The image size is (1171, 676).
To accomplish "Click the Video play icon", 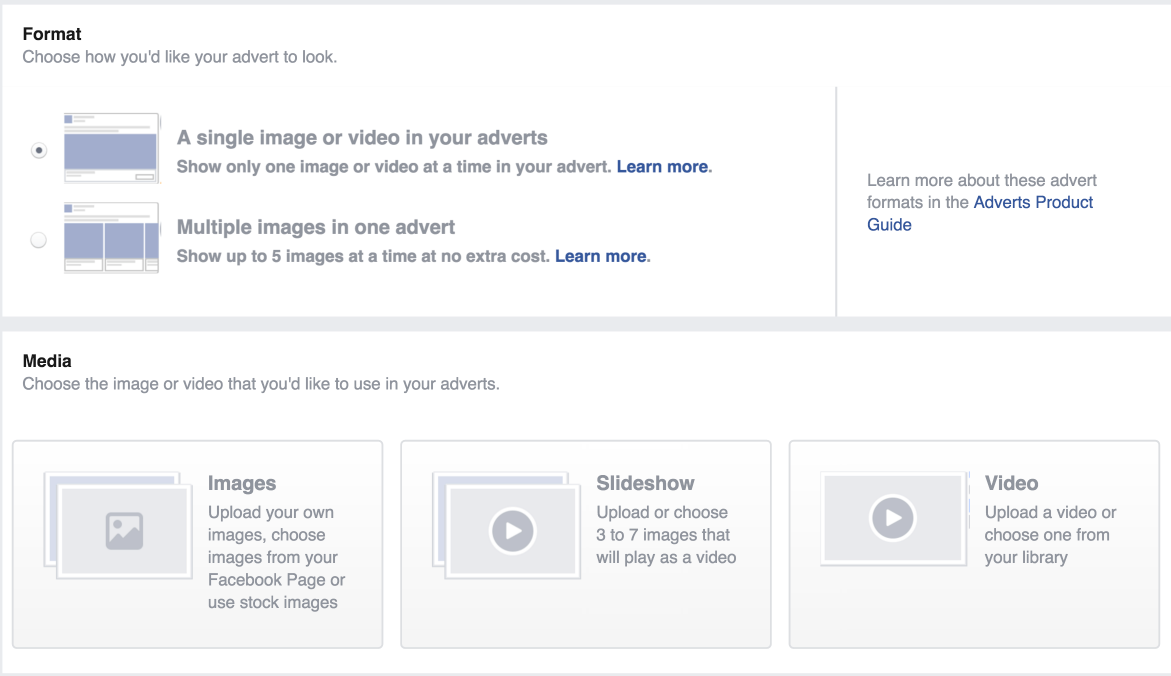I will (x=892, y=517).
